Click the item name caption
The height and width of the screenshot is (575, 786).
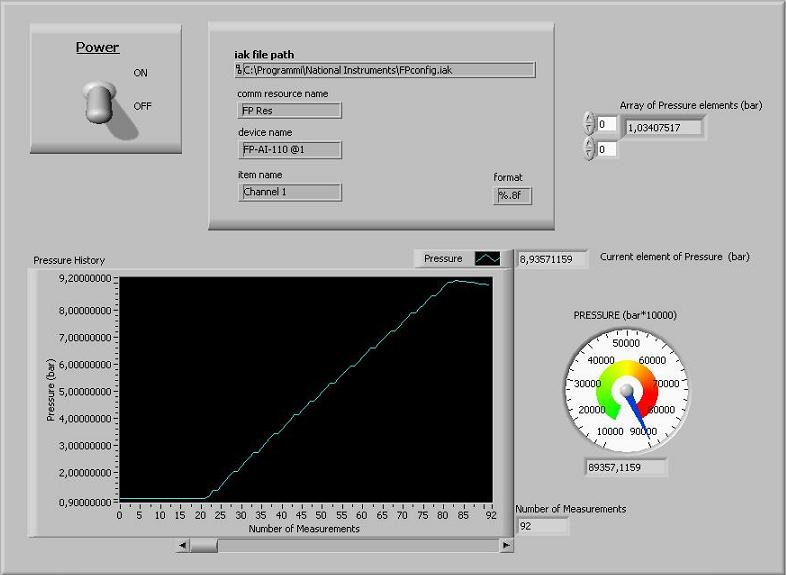point(260,175)
